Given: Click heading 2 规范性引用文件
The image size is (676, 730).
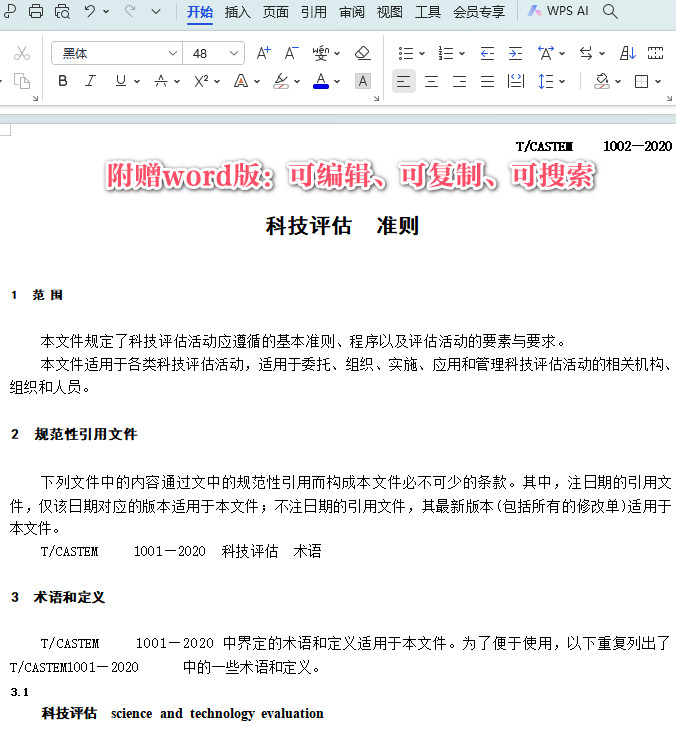Looking at the screenshot, I should click(86, 434).
